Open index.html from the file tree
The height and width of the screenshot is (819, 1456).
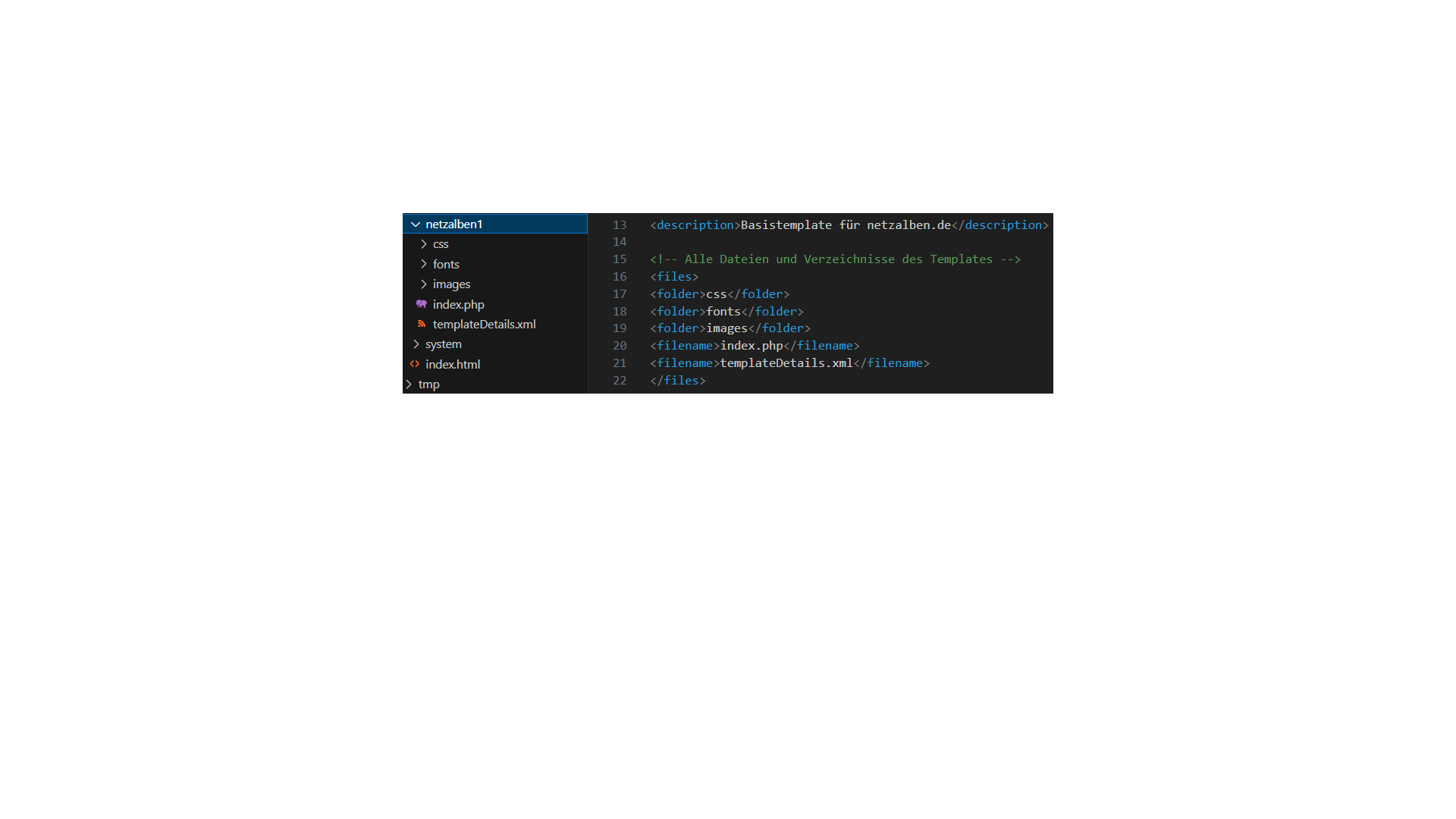coord(453,364)
